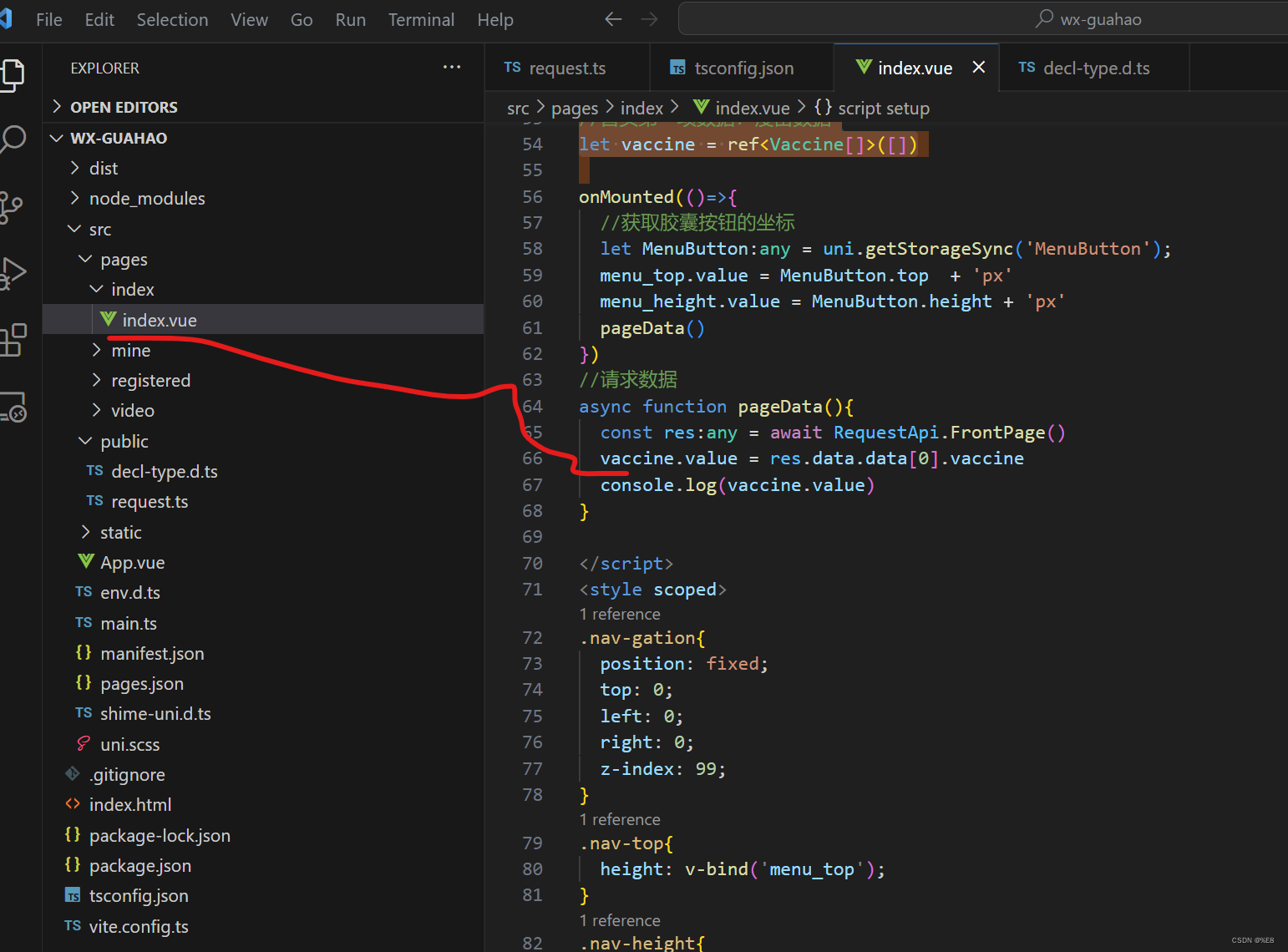The width and height of the screenshot is (1288, 952).
Task: Click the TS icon on decl-type.d.ts tab
Action: (x=1027, y=68)
